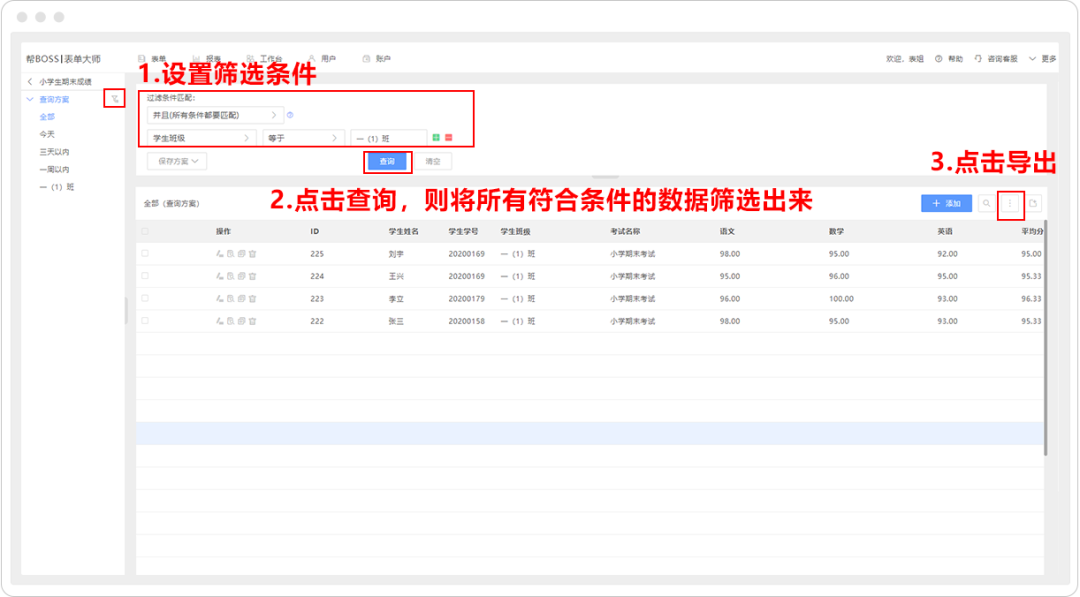Viewport: 1080px width, 597px height.
Task: Click the edit pencil icon for row 225
Action: pyautogui.click(x=220, y=254)
